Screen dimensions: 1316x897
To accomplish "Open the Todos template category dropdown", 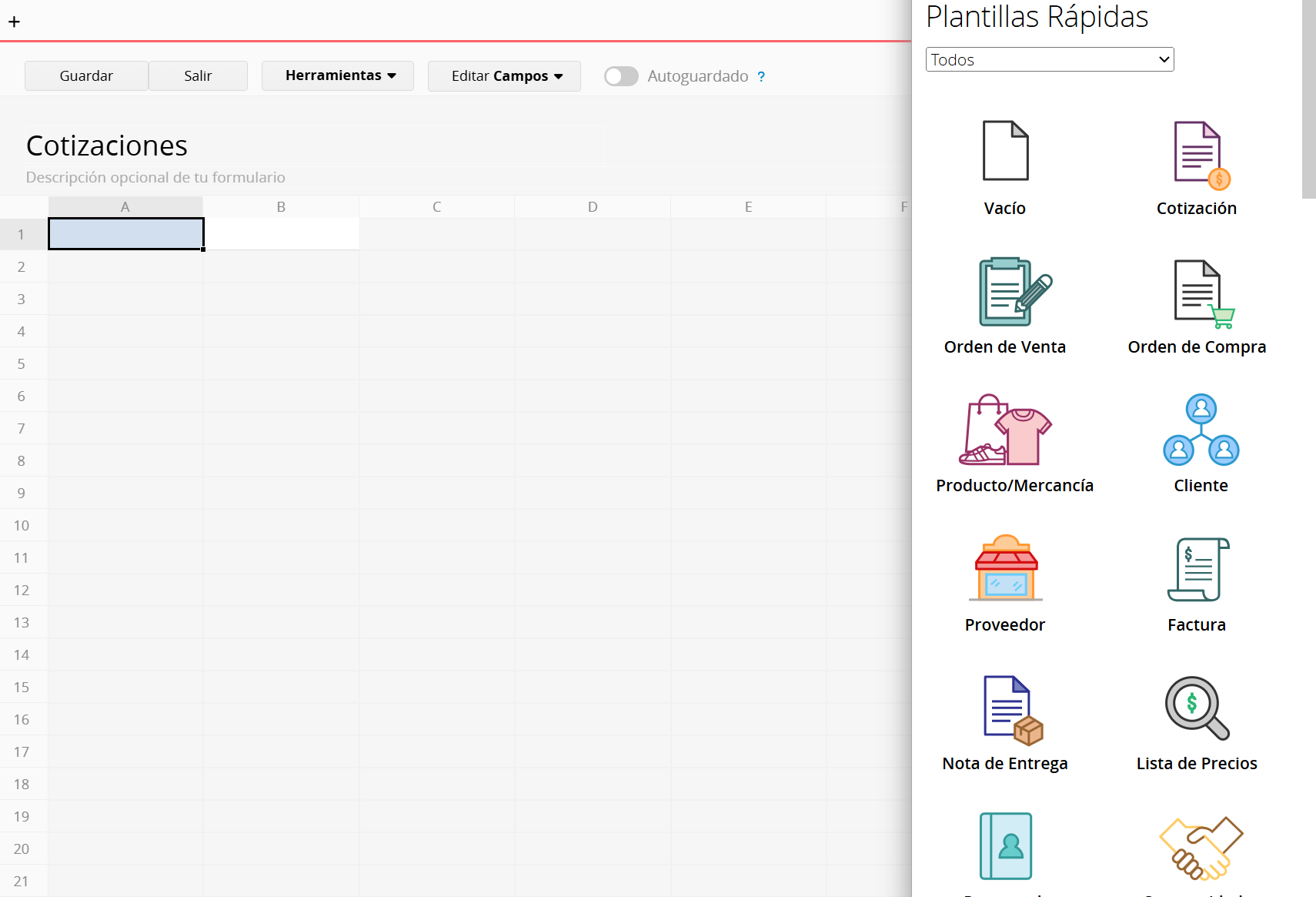I will 1049,60.
